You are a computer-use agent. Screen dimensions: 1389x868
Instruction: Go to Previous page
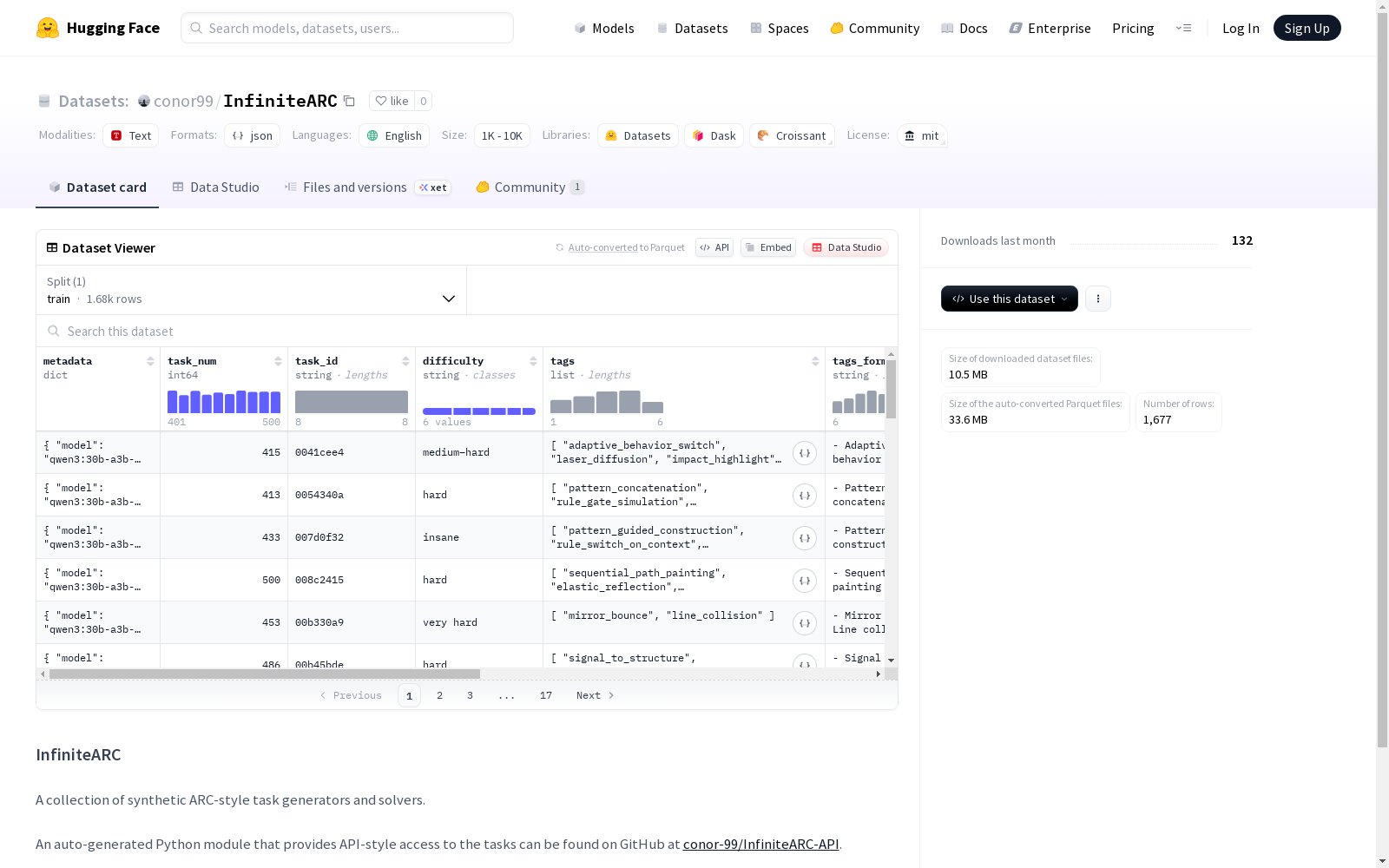(x=351, y=695)
